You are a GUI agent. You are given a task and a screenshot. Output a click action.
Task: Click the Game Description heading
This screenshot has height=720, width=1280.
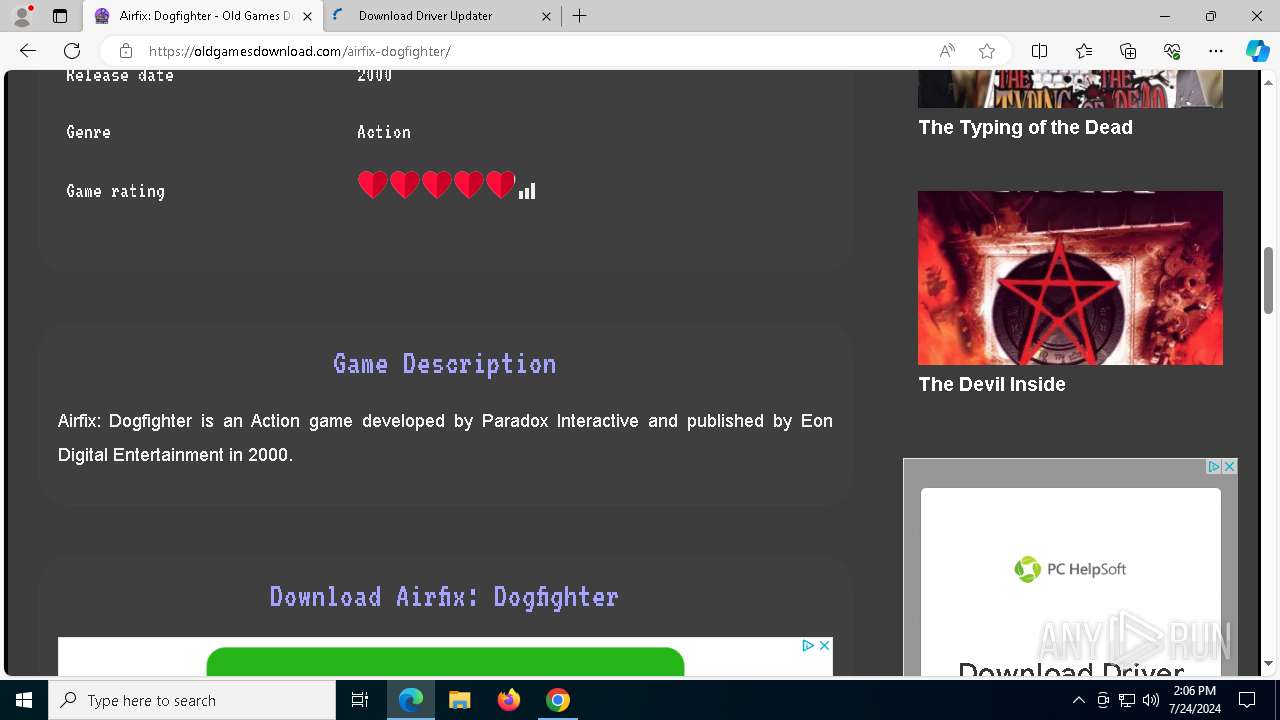[445, 364]
